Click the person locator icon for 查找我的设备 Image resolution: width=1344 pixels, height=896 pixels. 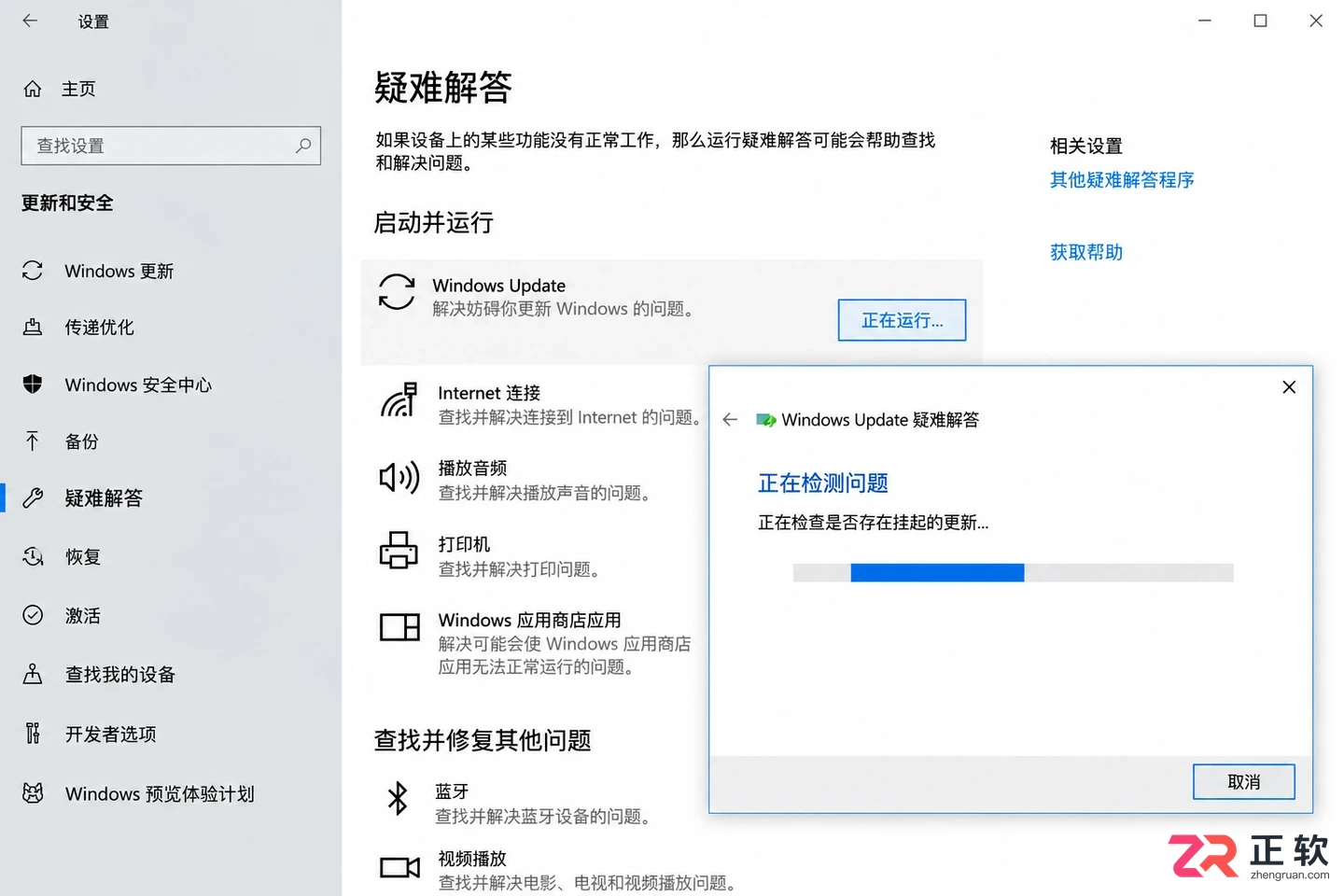click(33, 674)
